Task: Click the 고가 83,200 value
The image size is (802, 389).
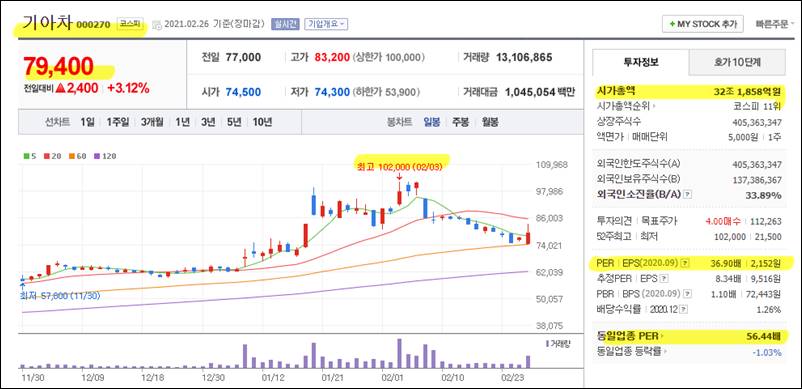Action: (331, 57)
